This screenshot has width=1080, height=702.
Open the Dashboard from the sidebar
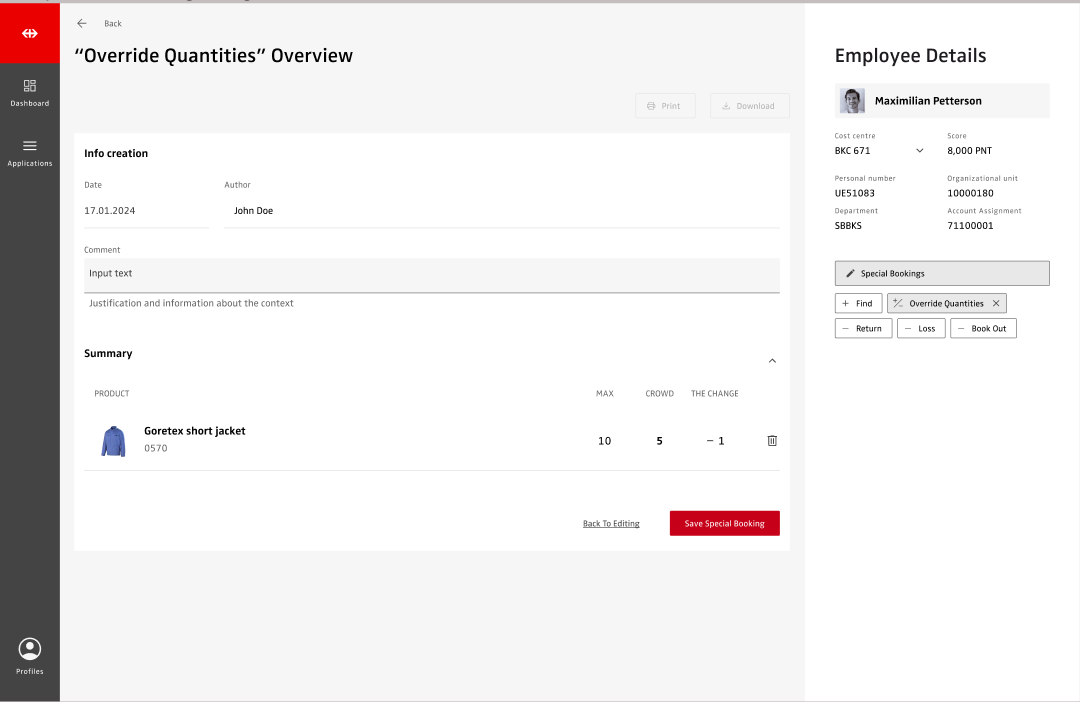[x=30, y=92]
